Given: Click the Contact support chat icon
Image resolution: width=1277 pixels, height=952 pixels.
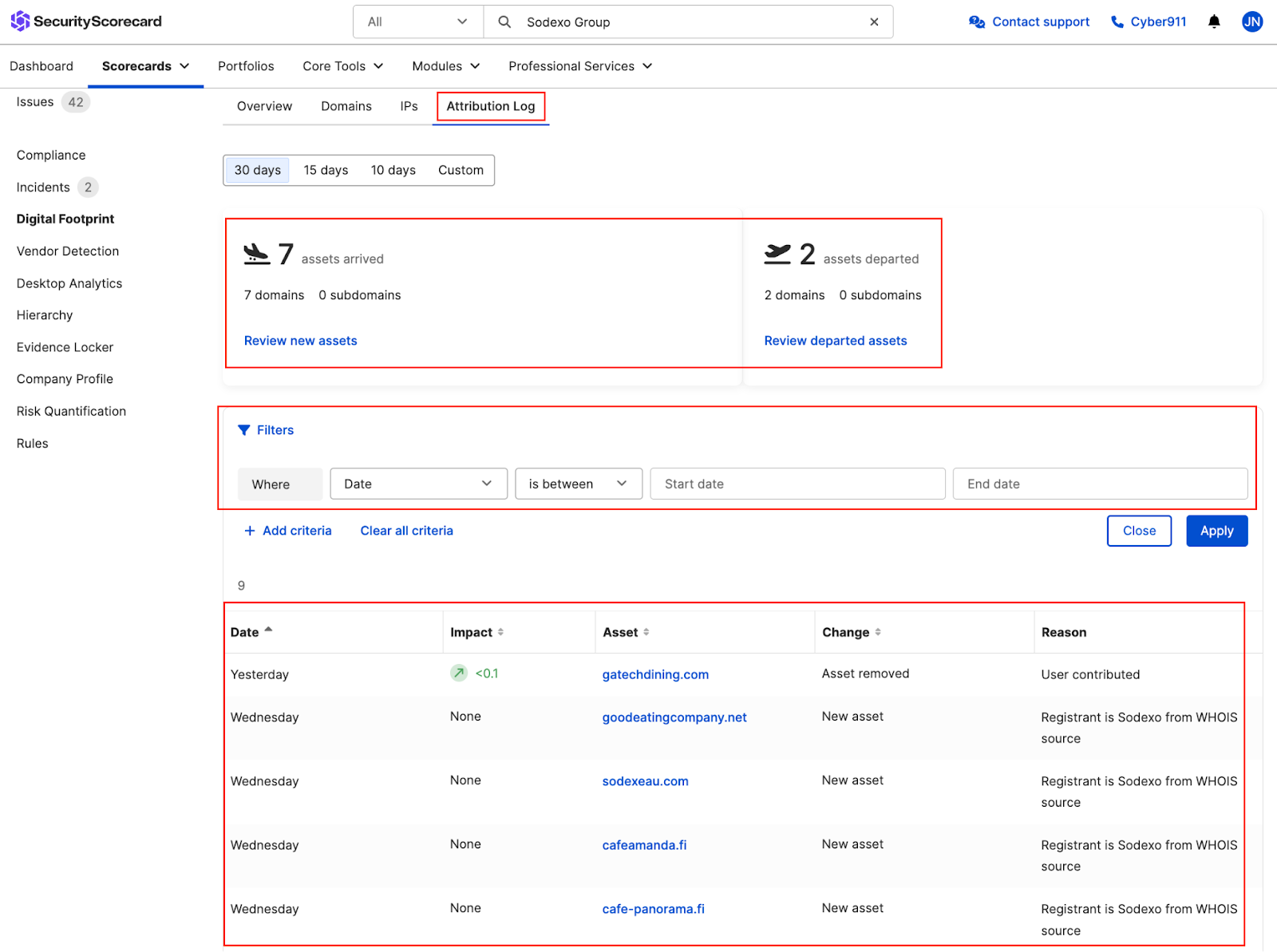Looking at the screenshot, I should [x=977, y=22].
